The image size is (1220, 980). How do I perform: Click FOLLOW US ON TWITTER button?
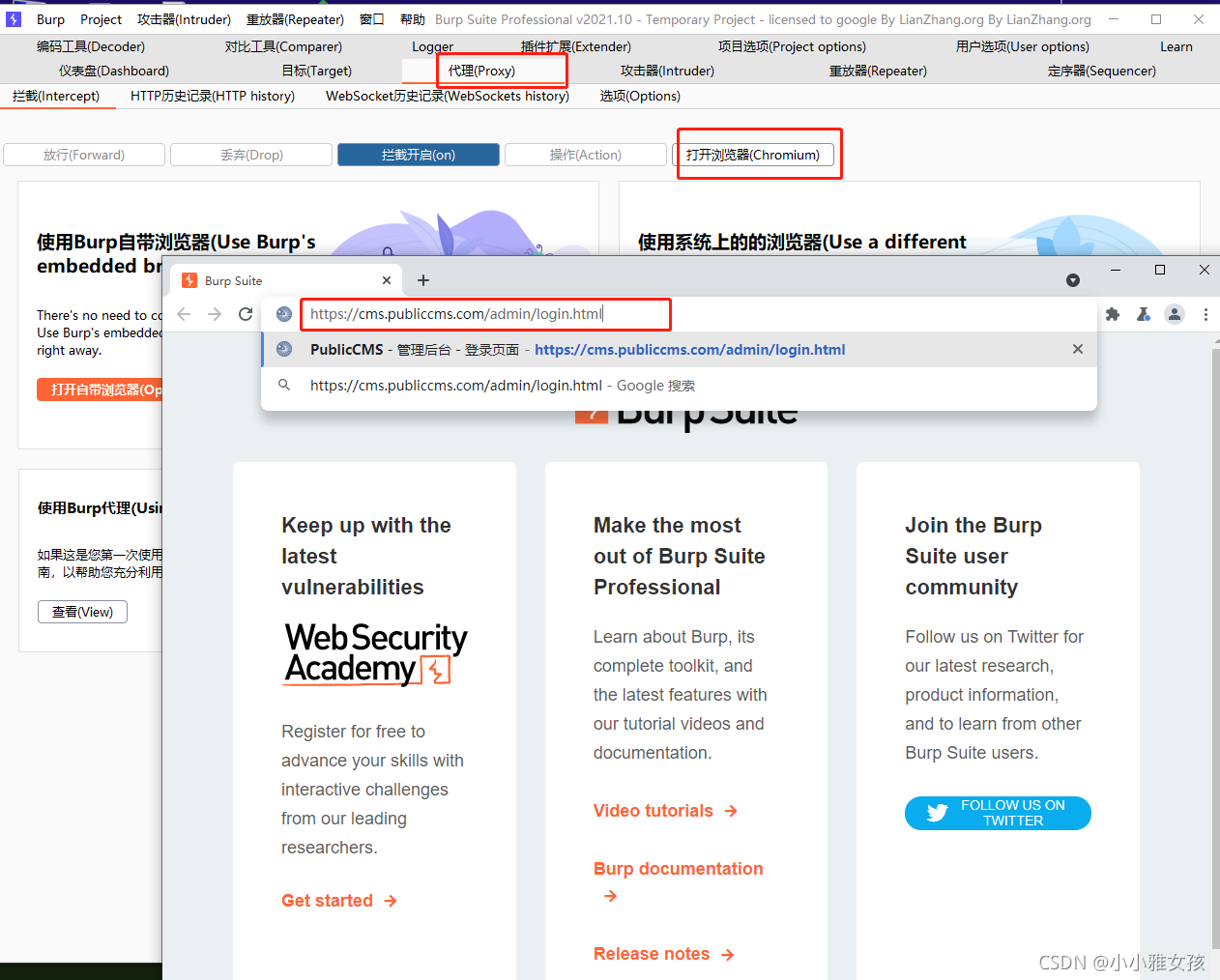point(998,813)
